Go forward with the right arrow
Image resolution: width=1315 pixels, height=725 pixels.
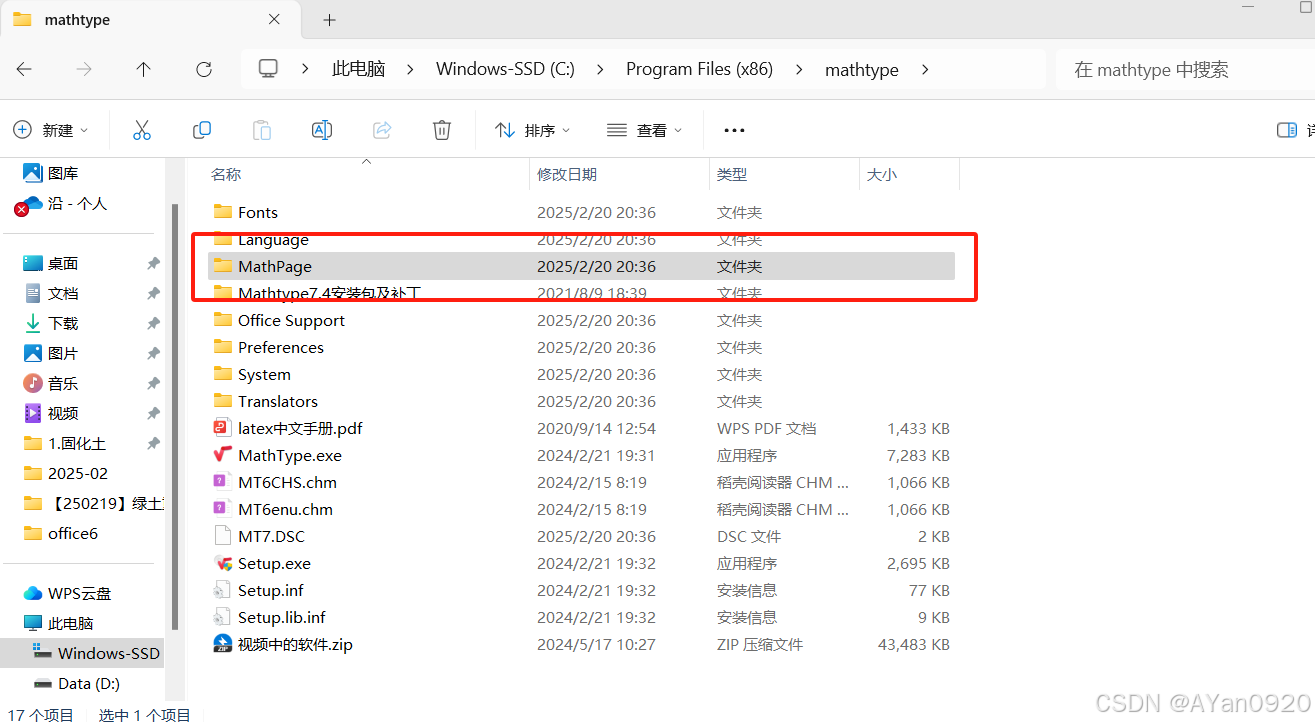pos(84,69)
